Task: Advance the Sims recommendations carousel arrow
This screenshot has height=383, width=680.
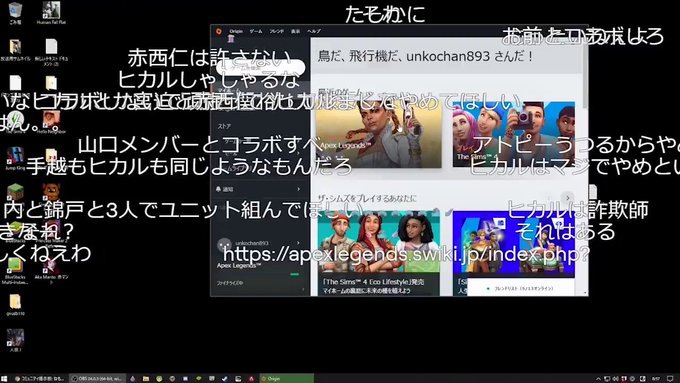Action: 568,198
